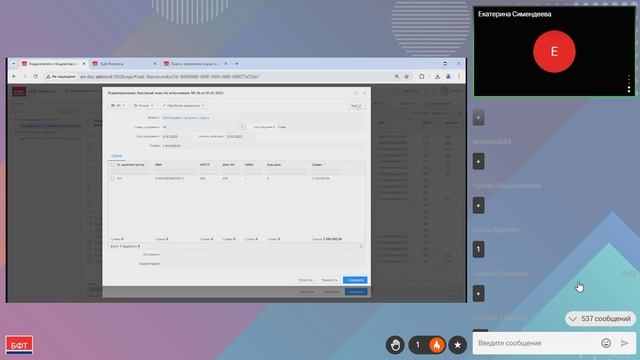Sort by the Сумма column header

318,164
